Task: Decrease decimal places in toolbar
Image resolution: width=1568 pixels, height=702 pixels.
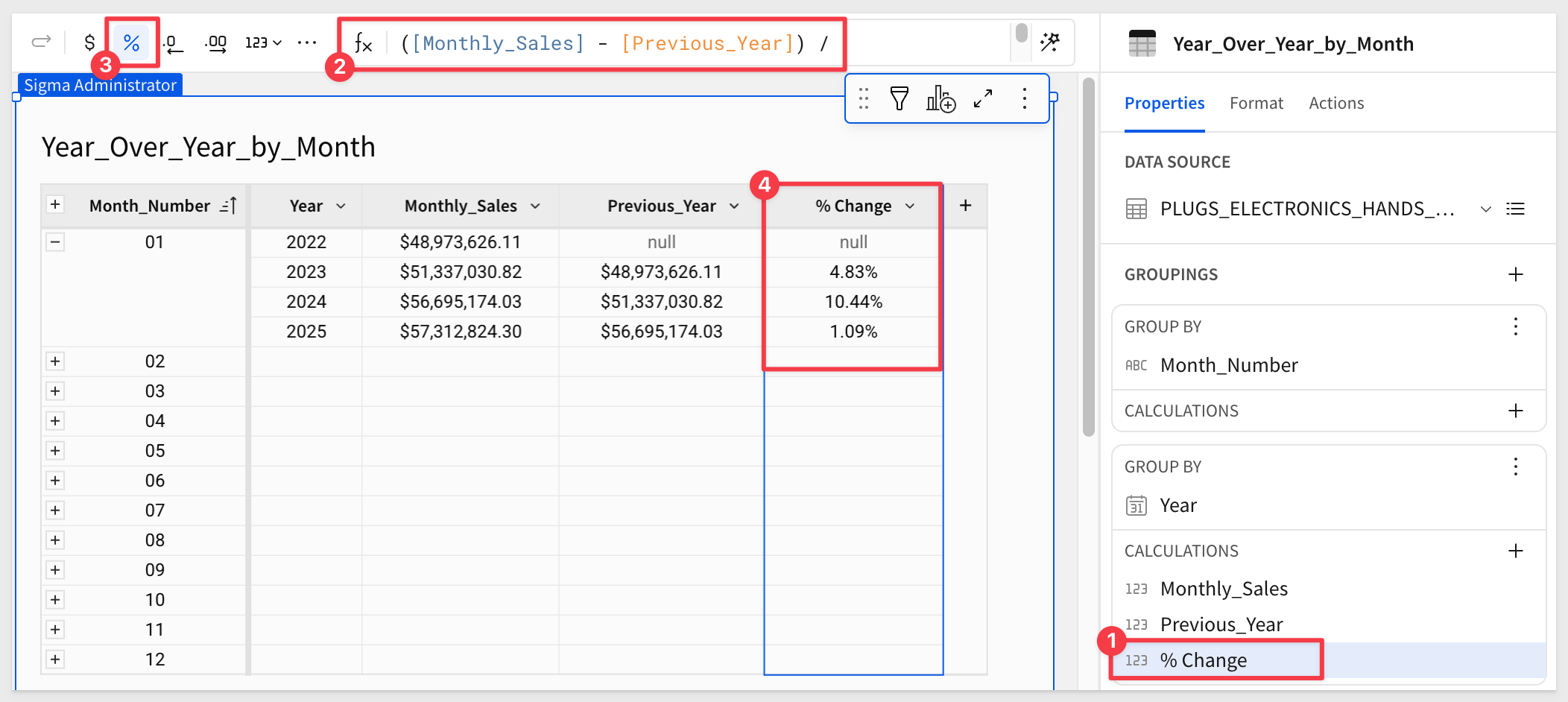Action: point(173,42)
